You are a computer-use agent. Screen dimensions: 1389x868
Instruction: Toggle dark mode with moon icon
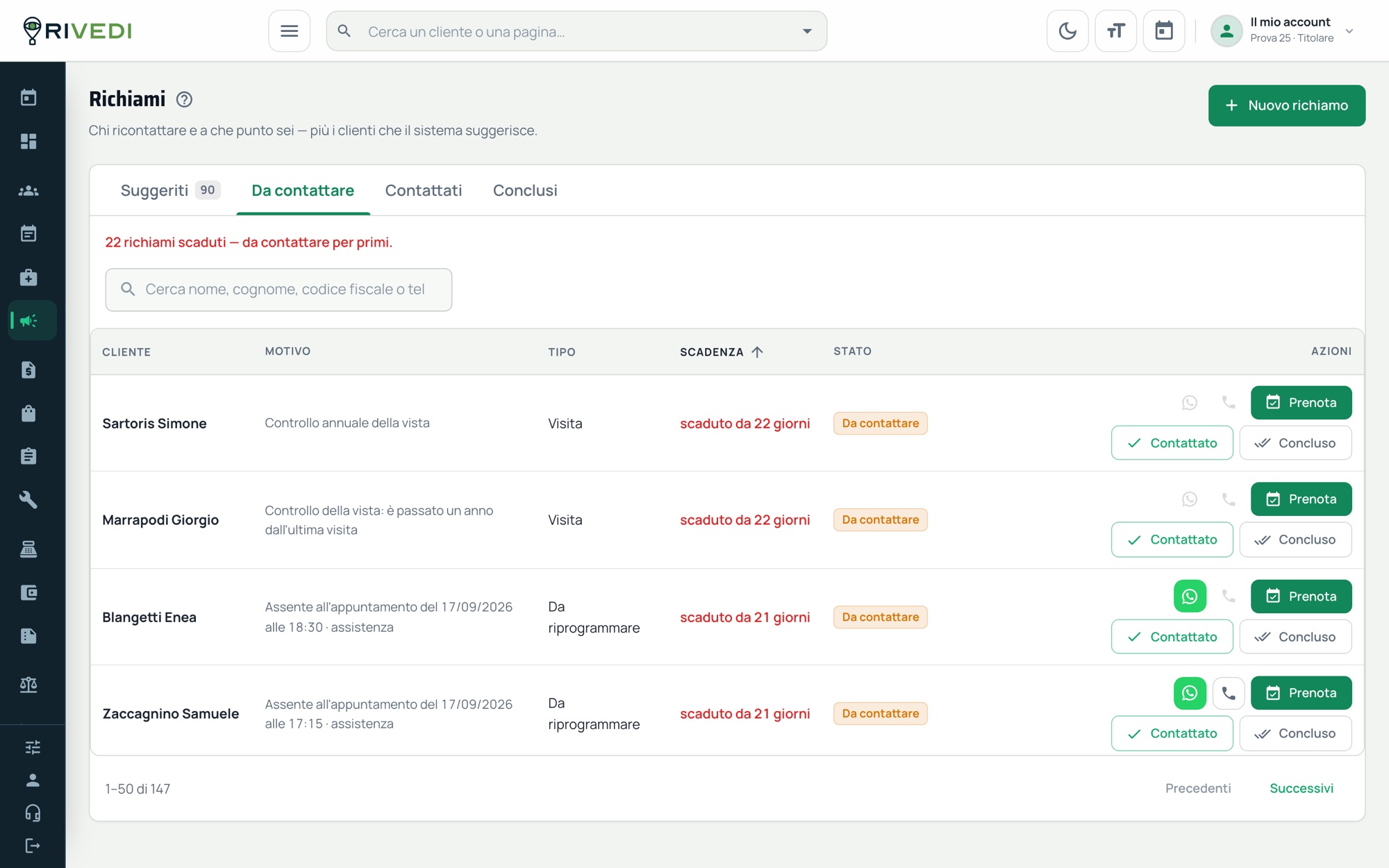(1067, 31)
